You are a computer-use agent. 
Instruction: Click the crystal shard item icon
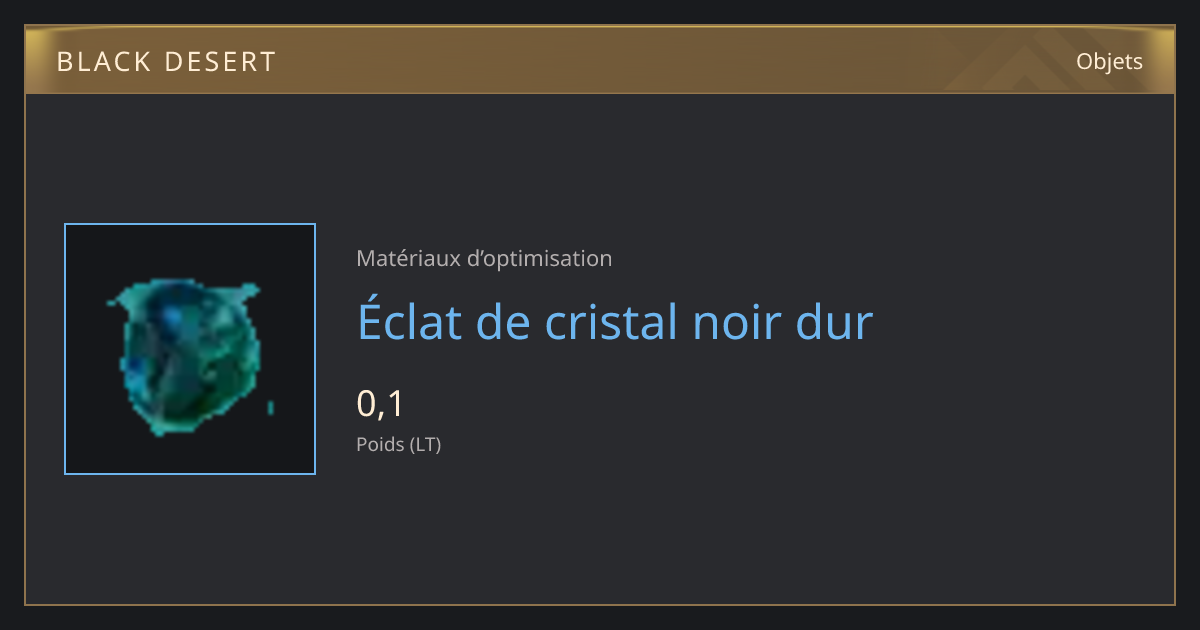coord(186,358)
